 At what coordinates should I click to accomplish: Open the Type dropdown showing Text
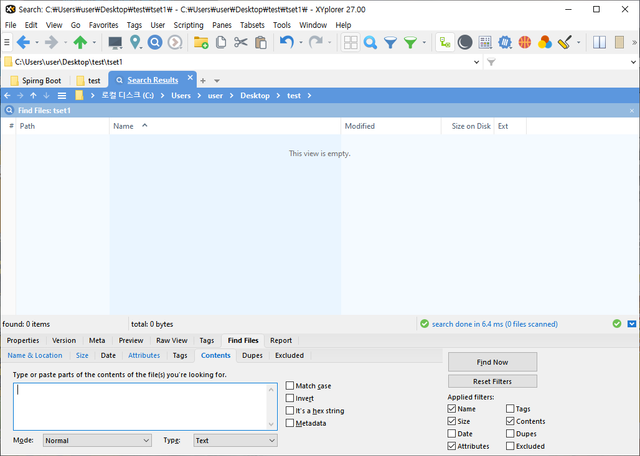point(235,440)
